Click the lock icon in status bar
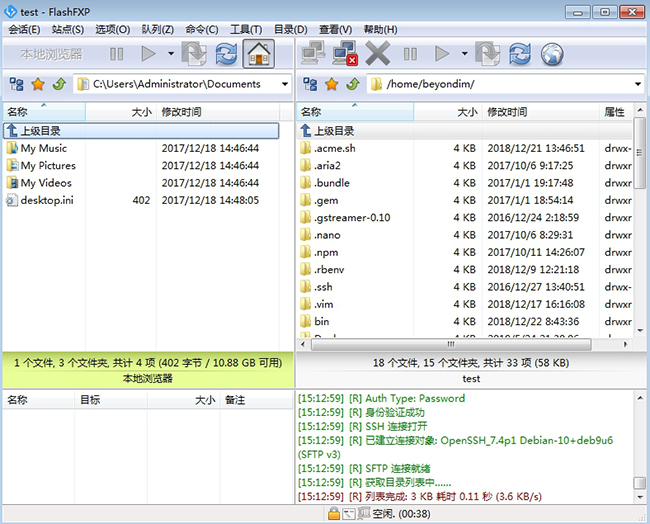The height and width of the screenshot is (524, 650). [x=334, y=514]
